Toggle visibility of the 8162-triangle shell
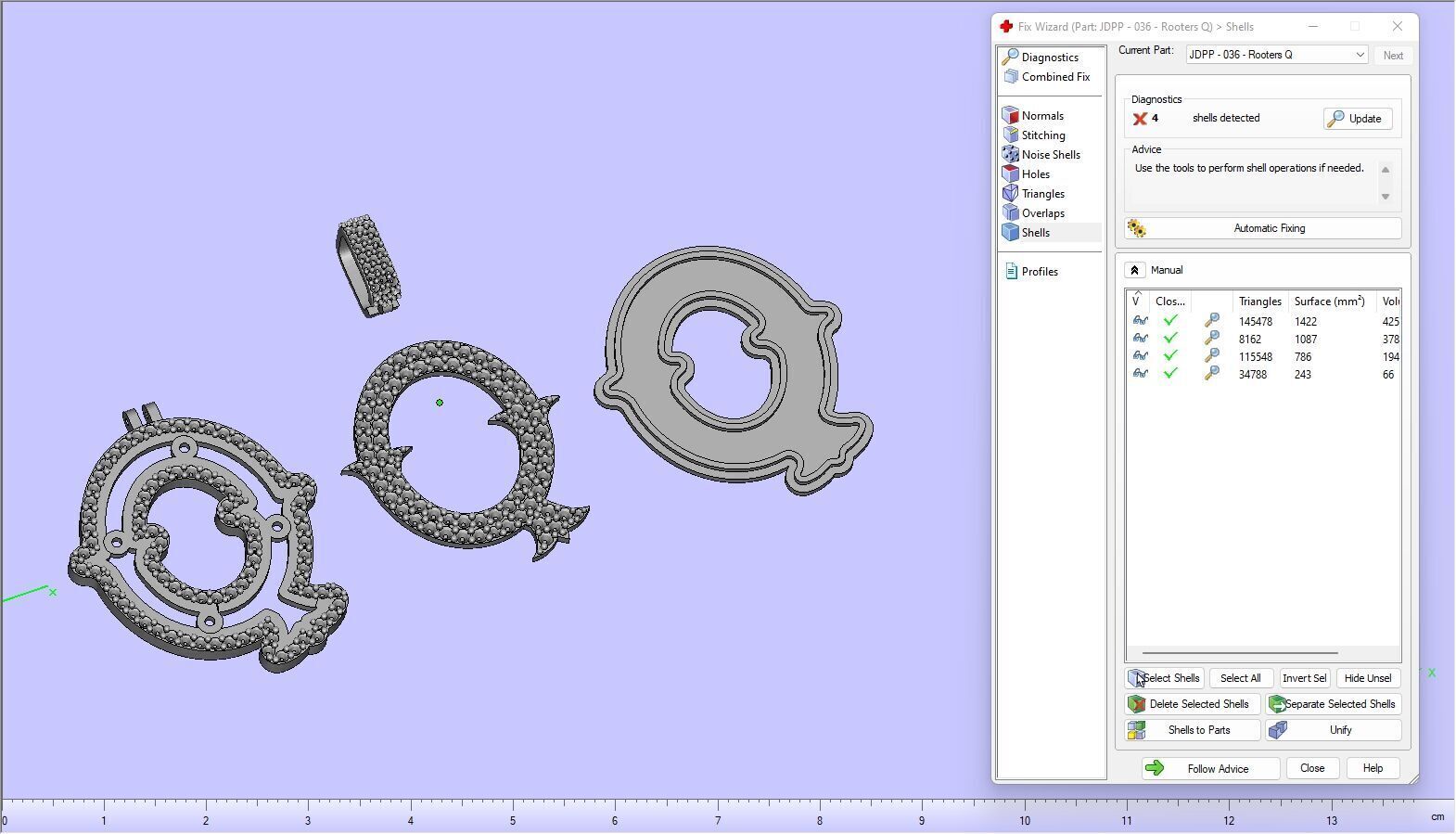Screen dimensions: 1456x834 click(1140, 339)
